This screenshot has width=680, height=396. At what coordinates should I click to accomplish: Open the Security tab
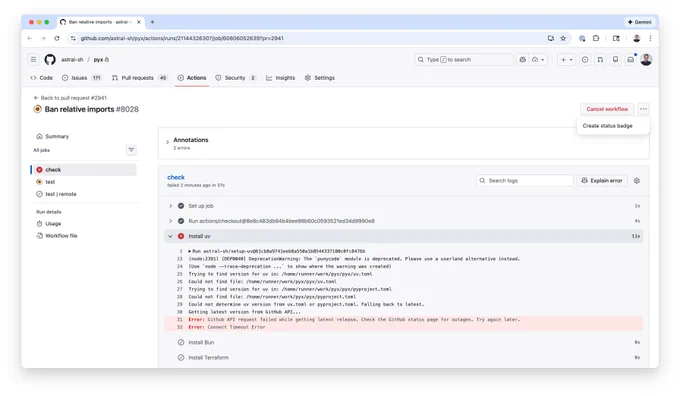click(x=235, y=78)
